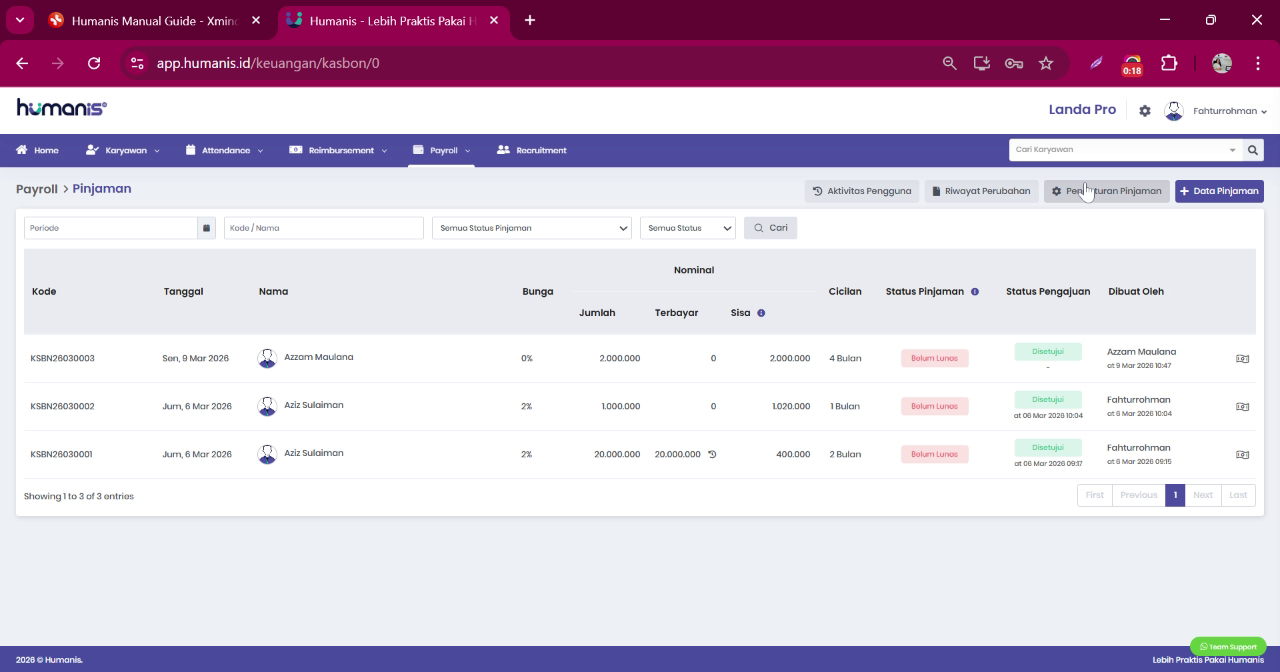Click Next pagination button
Image resolution: width=1280 pixels, height=672 pixels.
pos(1203,495)
